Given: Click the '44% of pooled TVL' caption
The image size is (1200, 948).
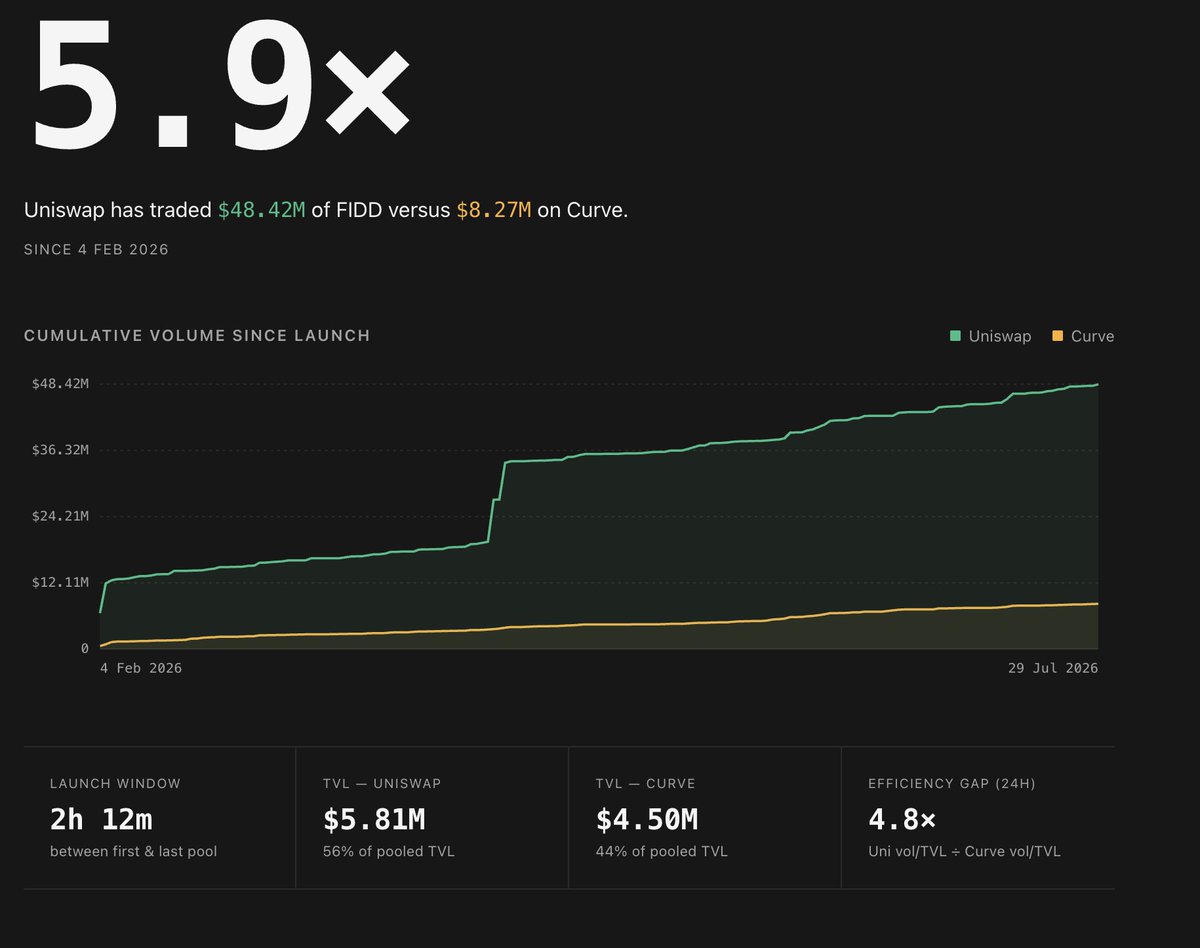Looking at the screenshot, I should [x=662, y=852].
